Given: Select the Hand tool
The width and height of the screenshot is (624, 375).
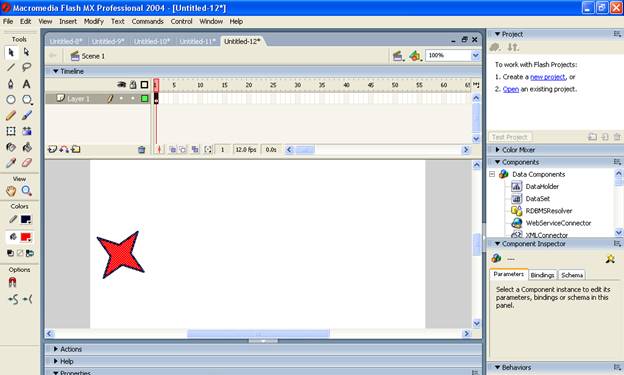Looking at the screenshot, I should tap(11, 191).
